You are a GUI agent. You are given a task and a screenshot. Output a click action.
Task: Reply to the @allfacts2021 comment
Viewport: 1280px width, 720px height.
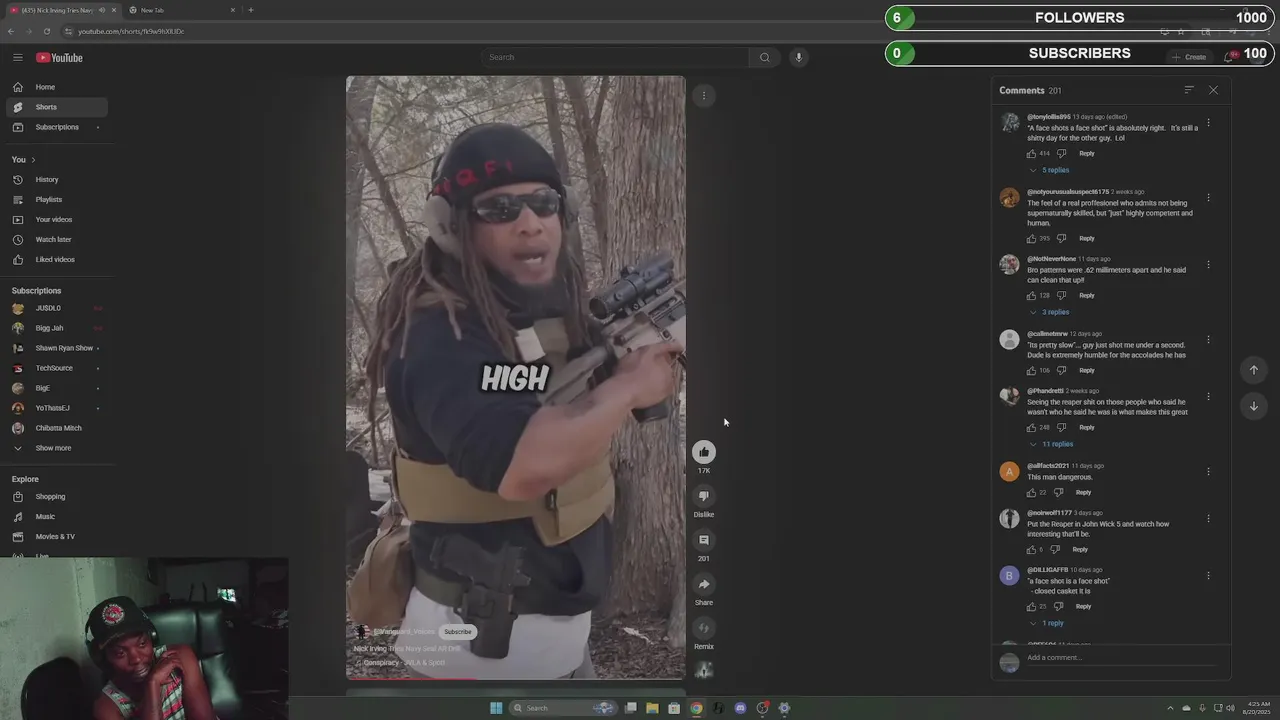click(x=1083, y=492)
